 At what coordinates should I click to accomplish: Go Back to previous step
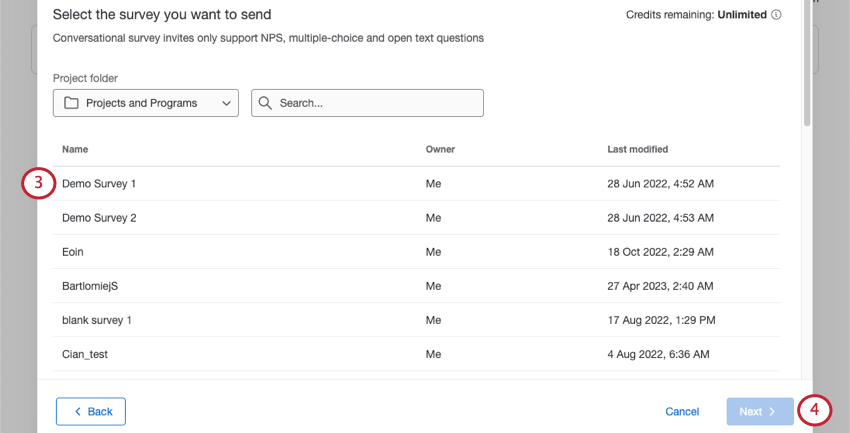[91, 411]
